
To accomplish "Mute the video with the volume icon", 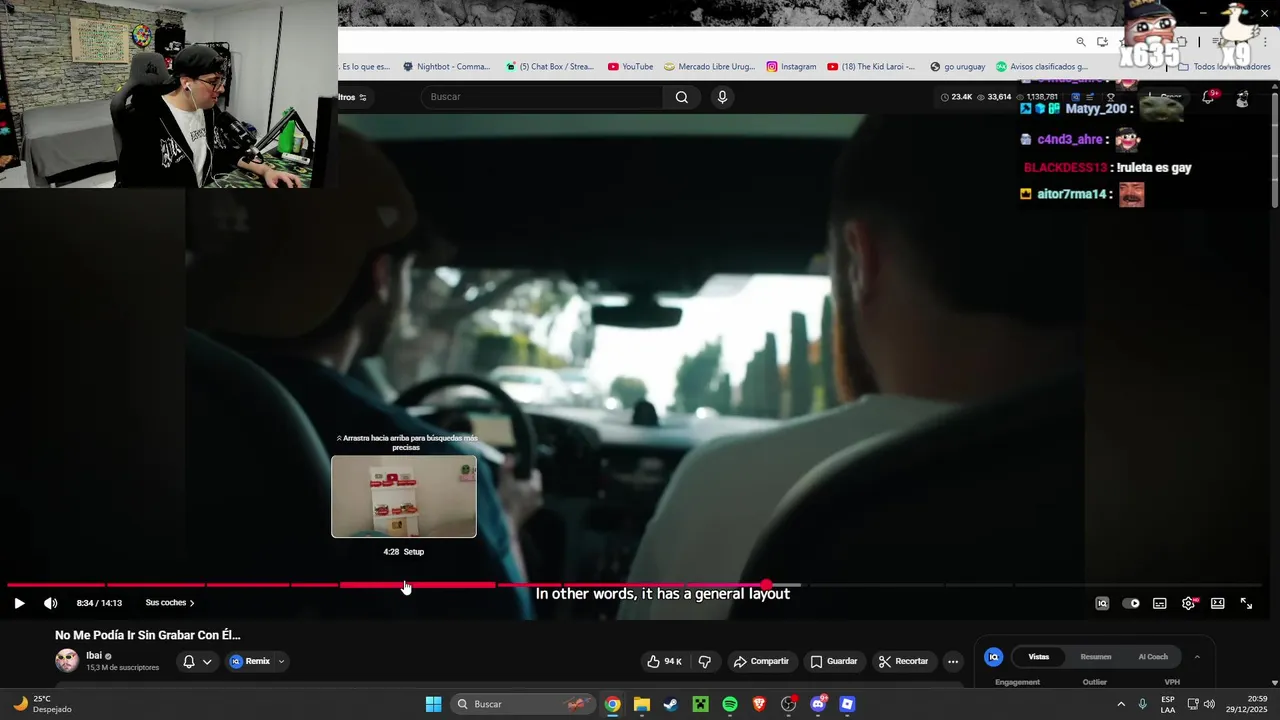I will coord(51,603).
